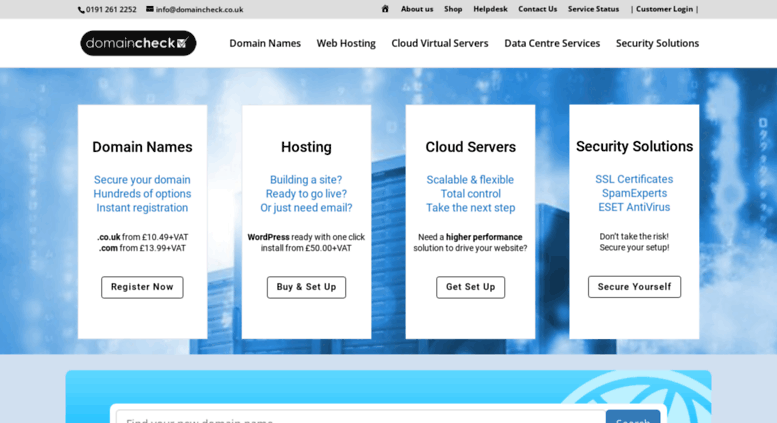The width and height of the screenshot is (777, 423).
Task: Click the '.co.uk from £10.49+VAT' price line
Action: tap(142, 237)
